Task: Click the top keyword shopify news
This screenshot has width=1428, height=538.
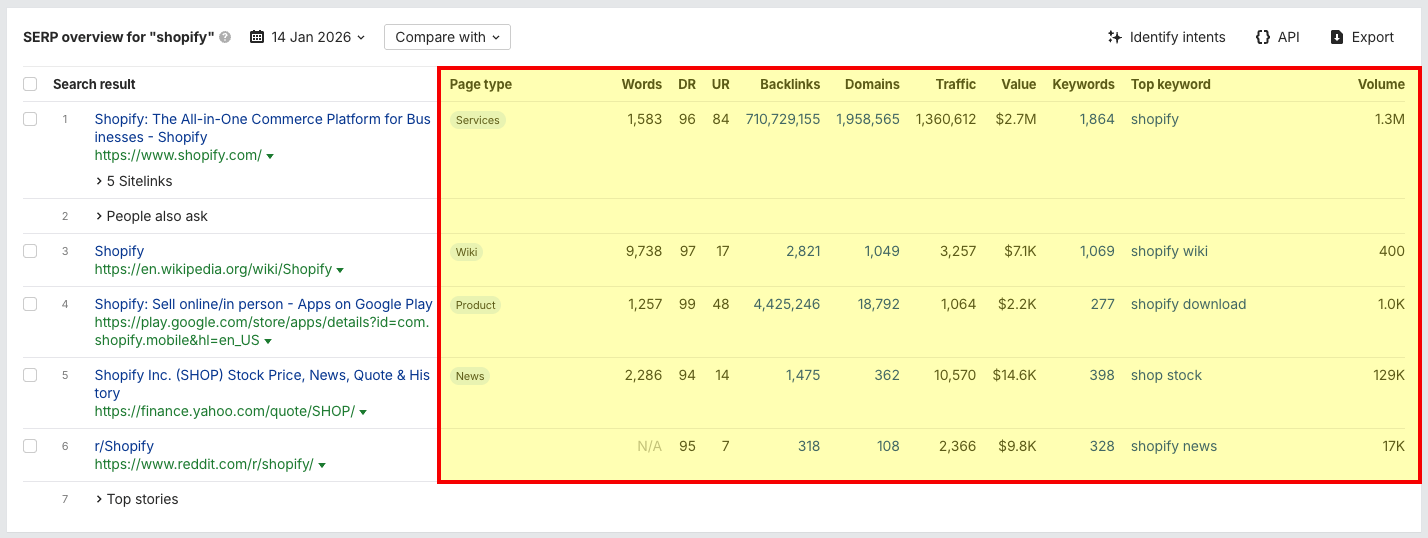Action: [x=1174, y=446]
